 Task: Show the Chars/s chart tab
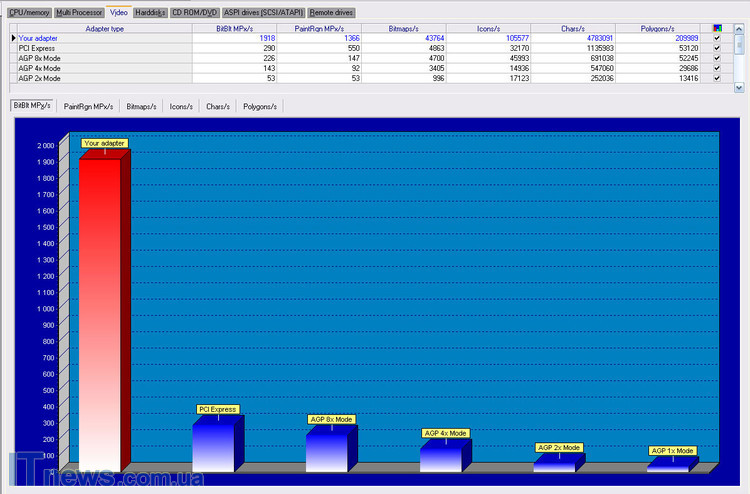[x=217, y=105]
